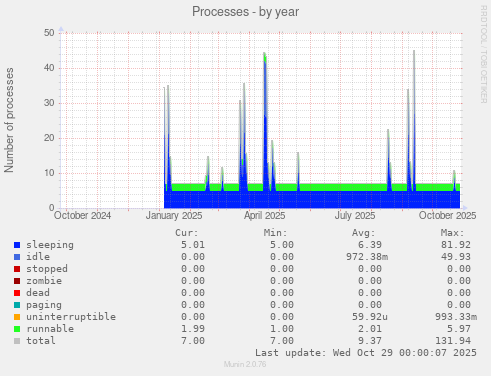Click the 'Max:' column header
The image size is (491, 376).
tap(452, 233)
